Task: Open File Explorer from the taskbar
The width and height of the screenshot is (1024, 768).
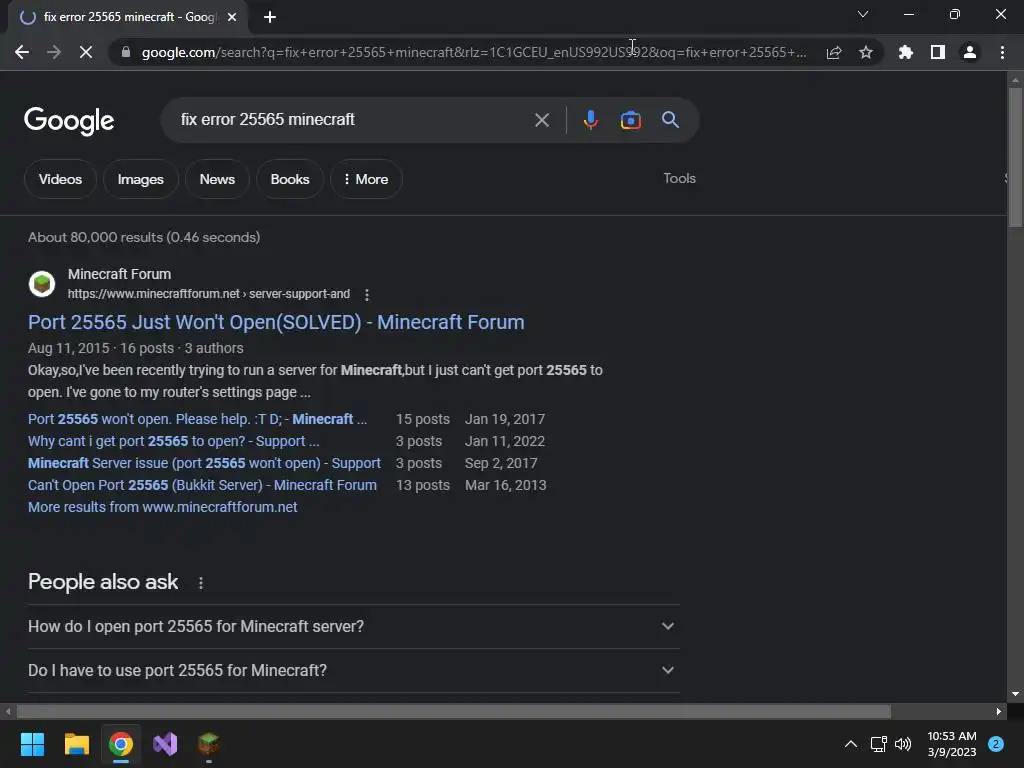Action: point(76,744)
